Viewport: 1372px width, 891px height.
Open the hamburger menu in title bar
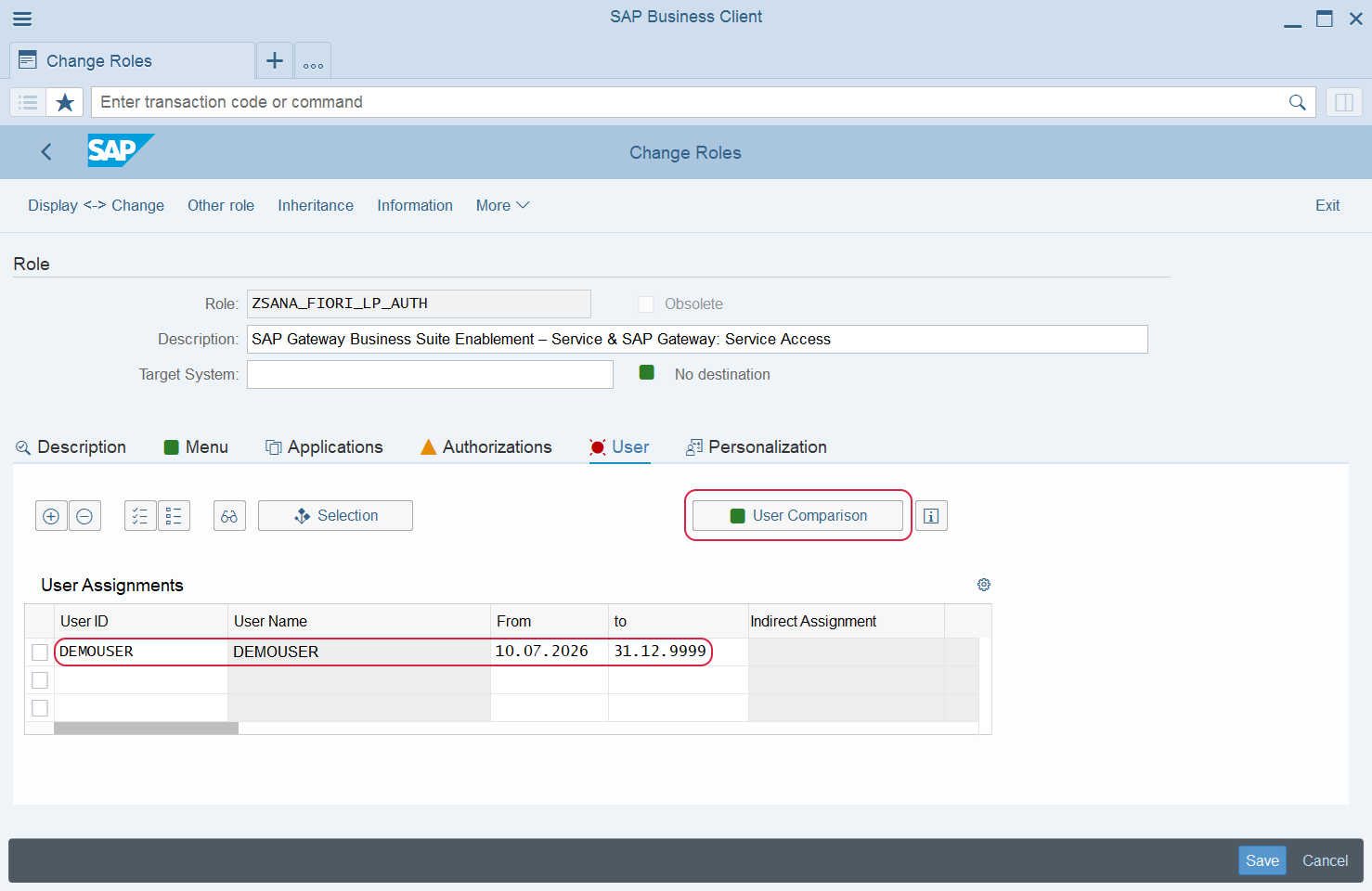click(22, 19)
